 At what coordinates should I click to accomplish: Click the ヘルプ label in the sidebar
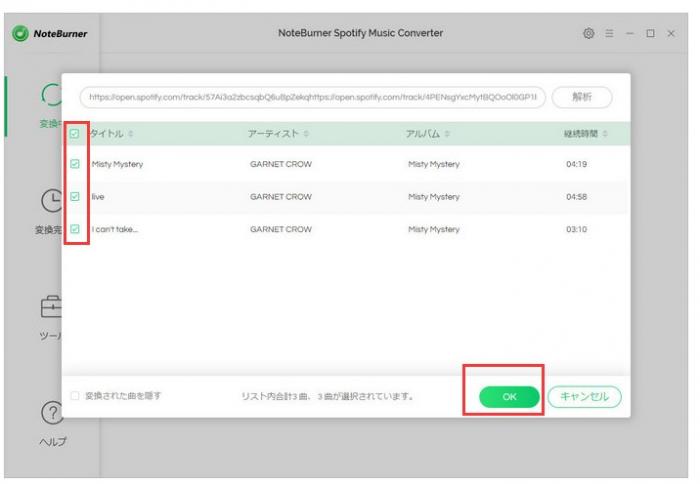(x=53, y=442)
